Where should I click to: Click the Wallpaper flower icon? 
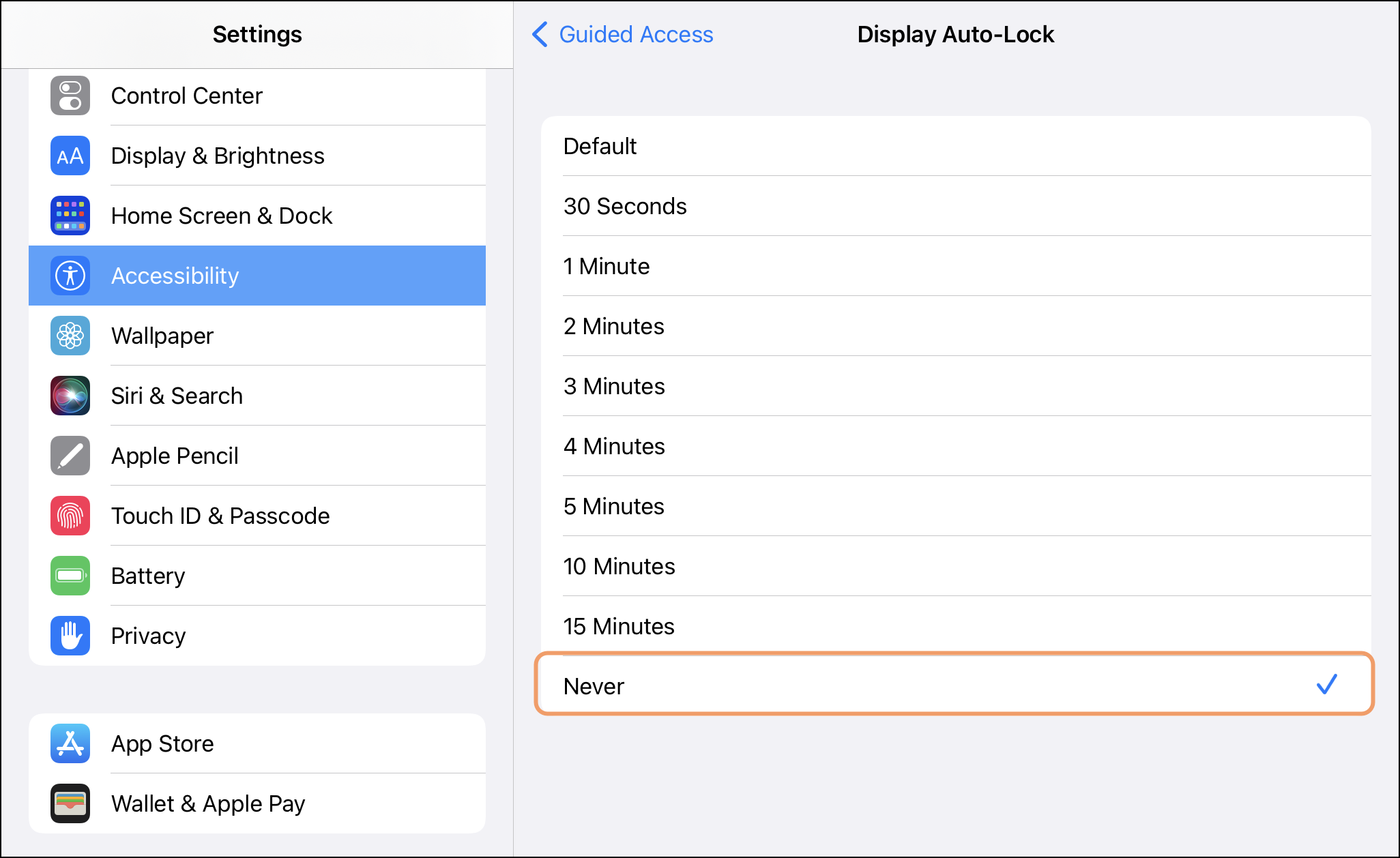[70, 336]
